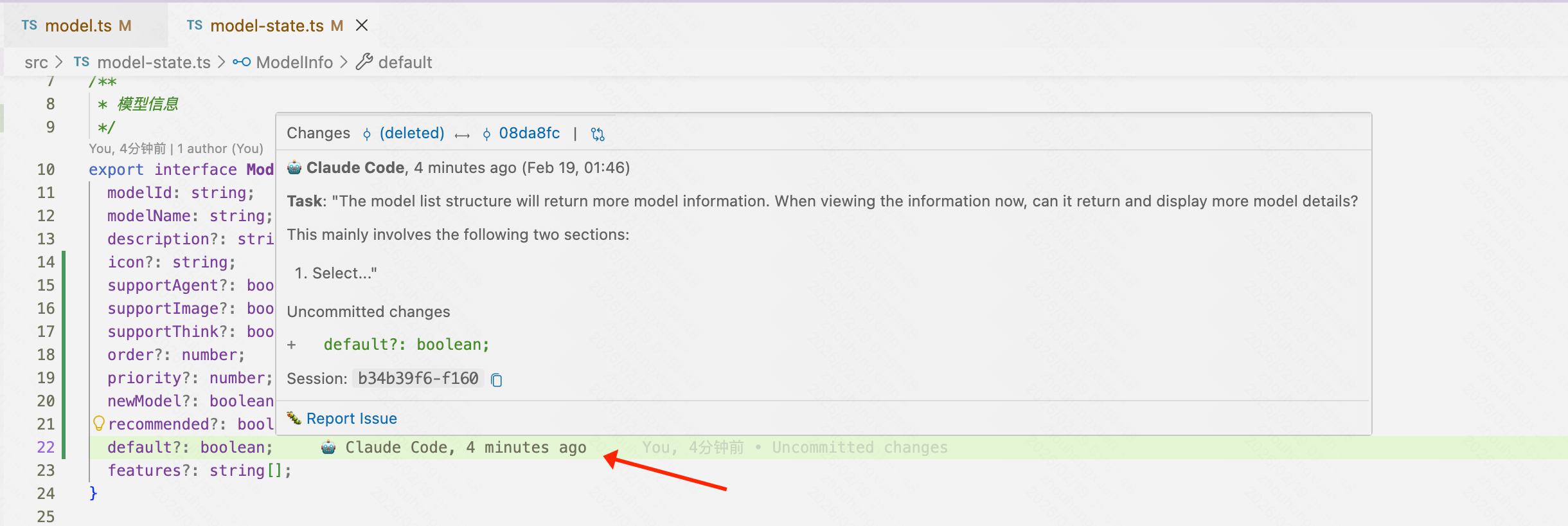Click the 'icon?: string;' code line

click(x=172, y=262)
